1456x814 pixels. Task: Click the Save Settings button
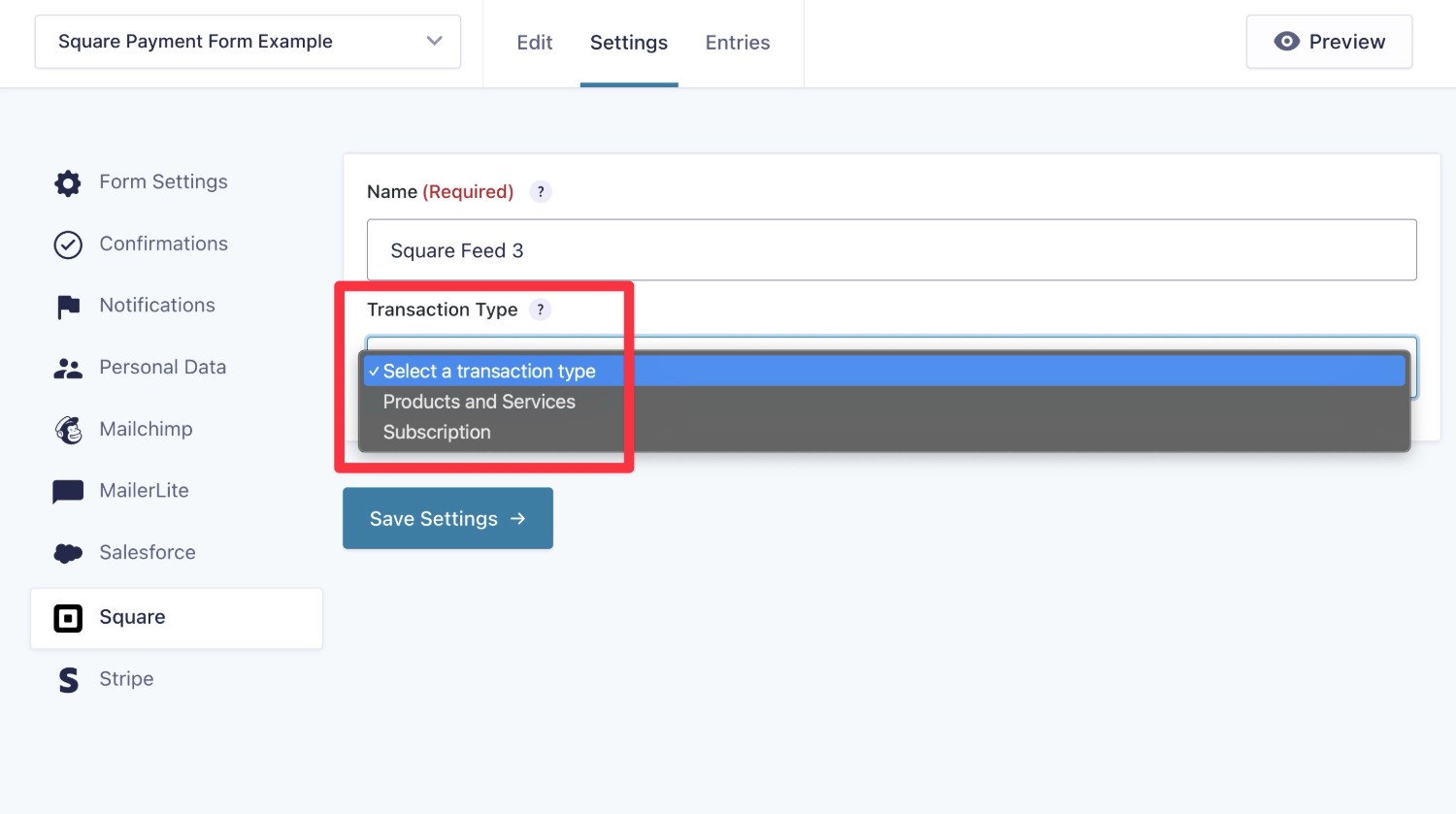click(x=447, y=518)
